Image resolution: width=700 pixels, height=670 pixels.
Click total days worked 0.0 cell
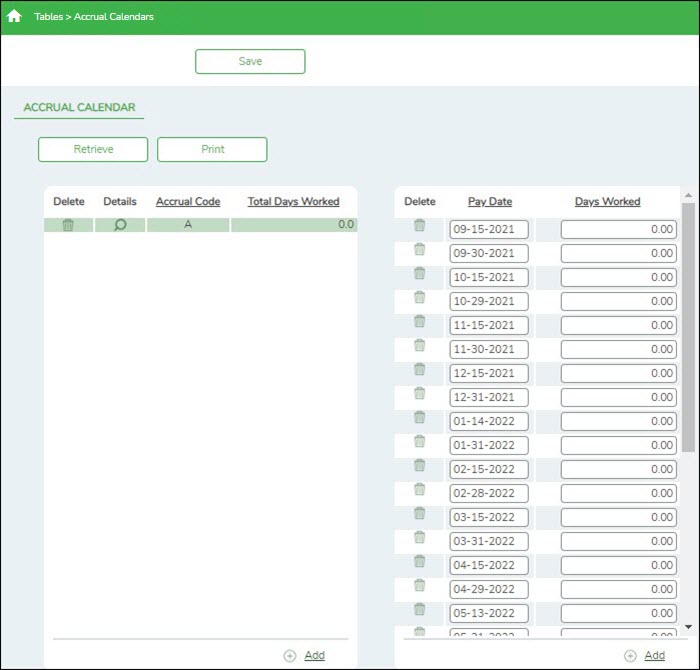point(294,225)
